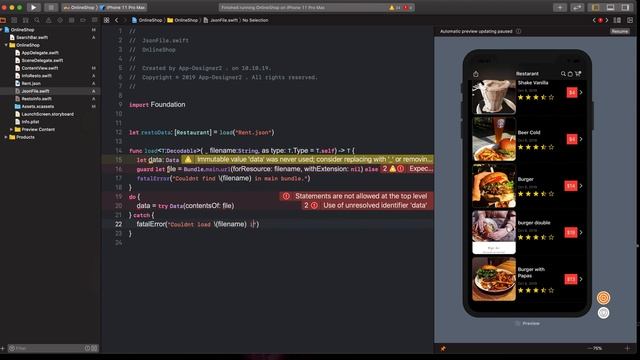
Task: Open the Test navigator diamond icon
Action: [x=60, y=20]
